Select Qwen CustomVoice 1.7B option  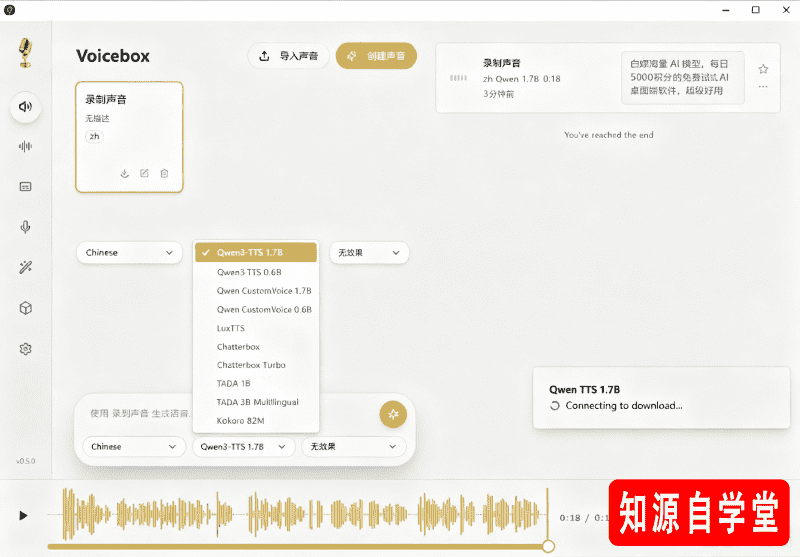[x=256, y=291]
